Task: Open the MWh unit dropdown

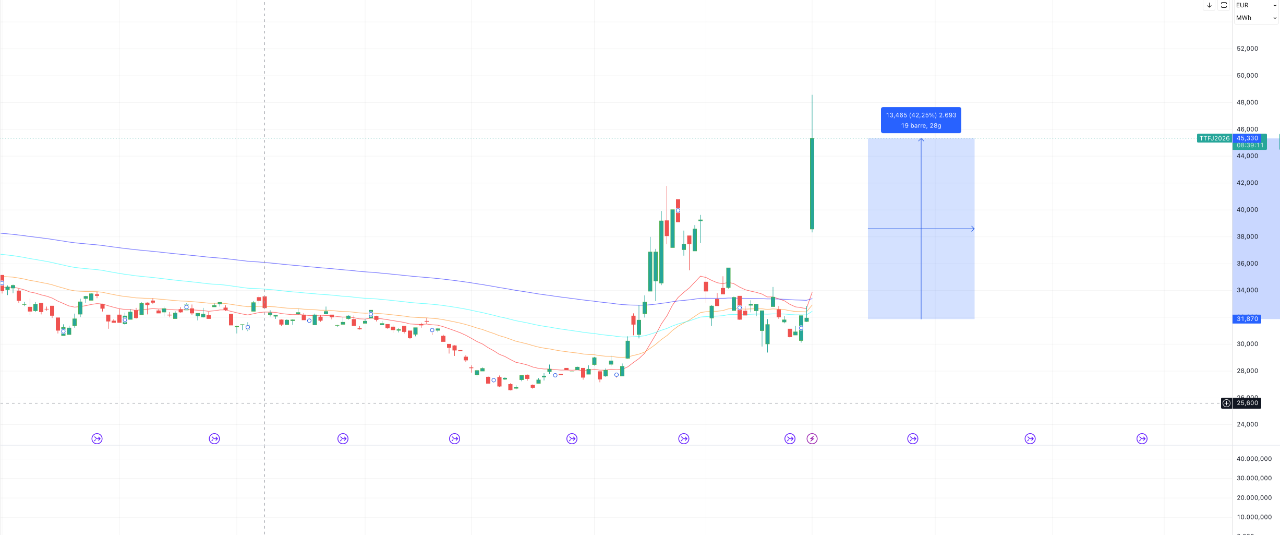Action: [x=1256, y=17]
